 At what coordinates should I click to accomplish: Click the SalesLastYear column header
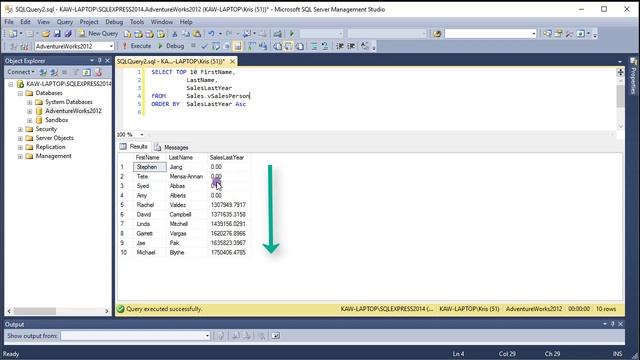pyautogui.click(x=227, y=158)
